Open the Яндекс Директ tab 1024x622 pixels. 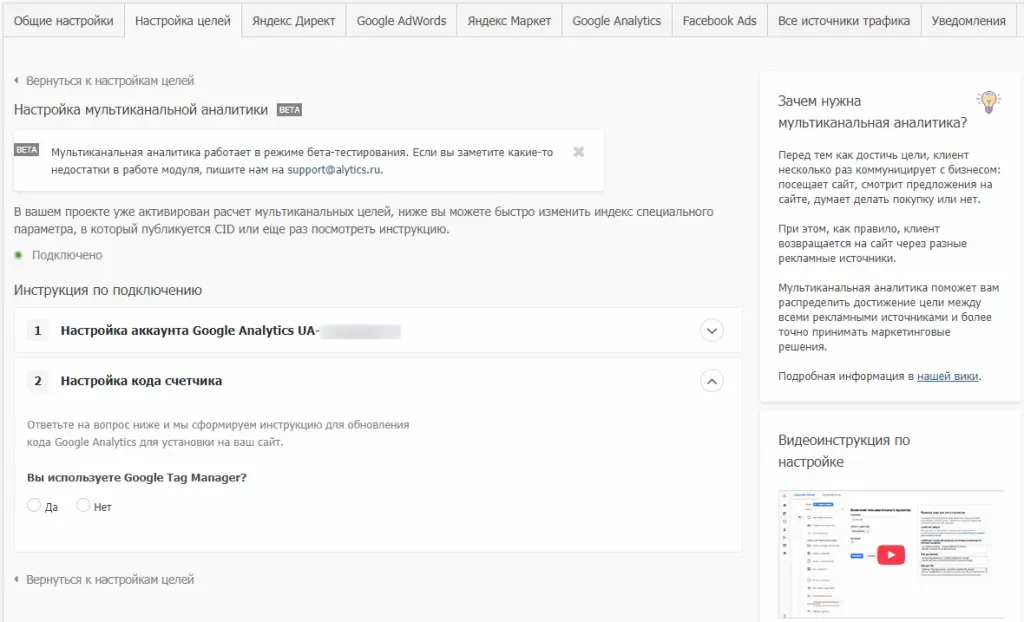(293, 20)
